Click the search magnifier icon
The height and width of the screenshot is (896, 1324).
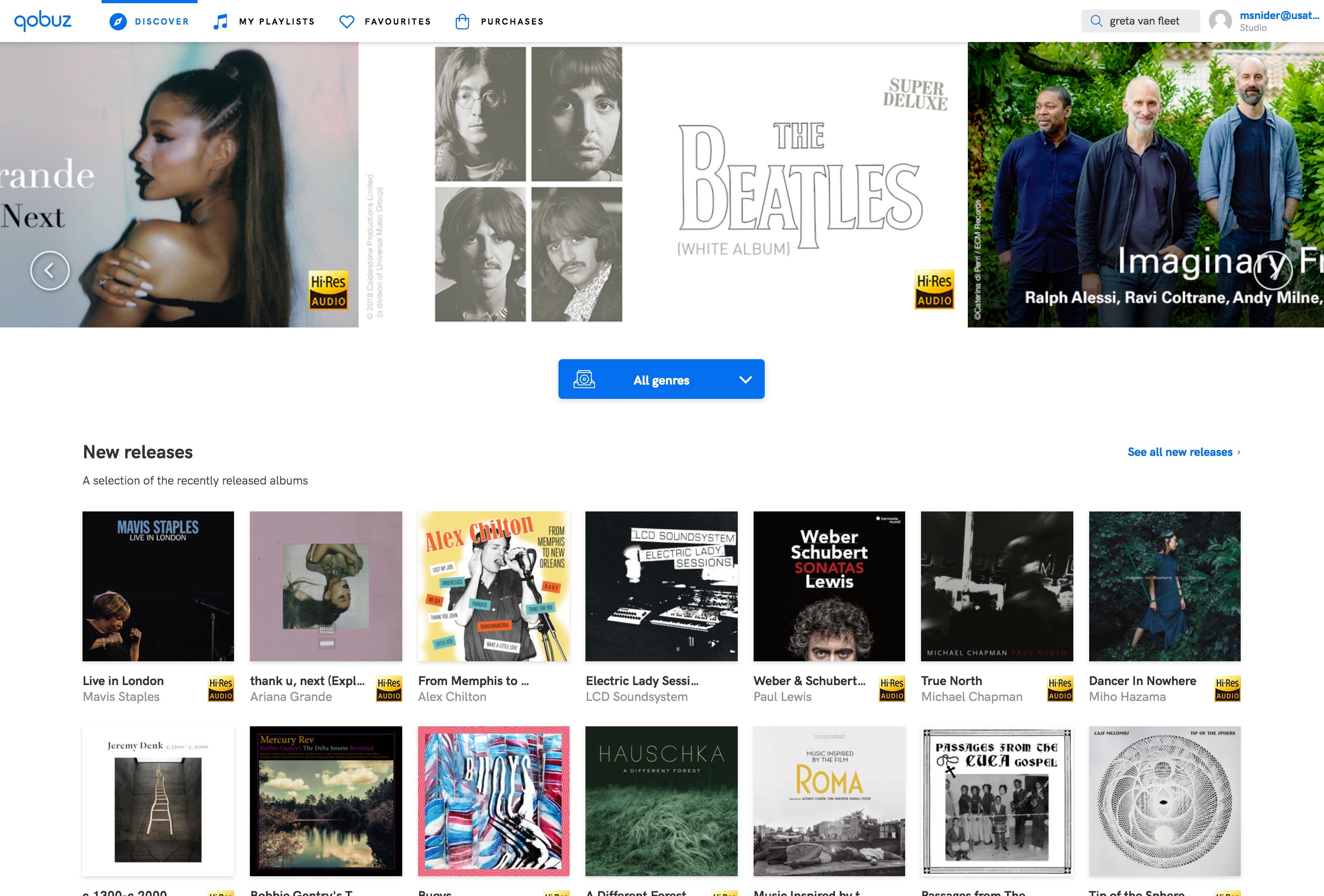coord(1096,21)
